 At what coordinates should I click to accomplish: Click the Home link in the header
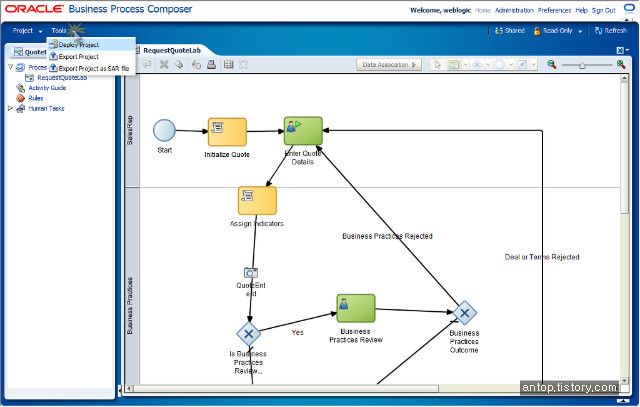483,10
